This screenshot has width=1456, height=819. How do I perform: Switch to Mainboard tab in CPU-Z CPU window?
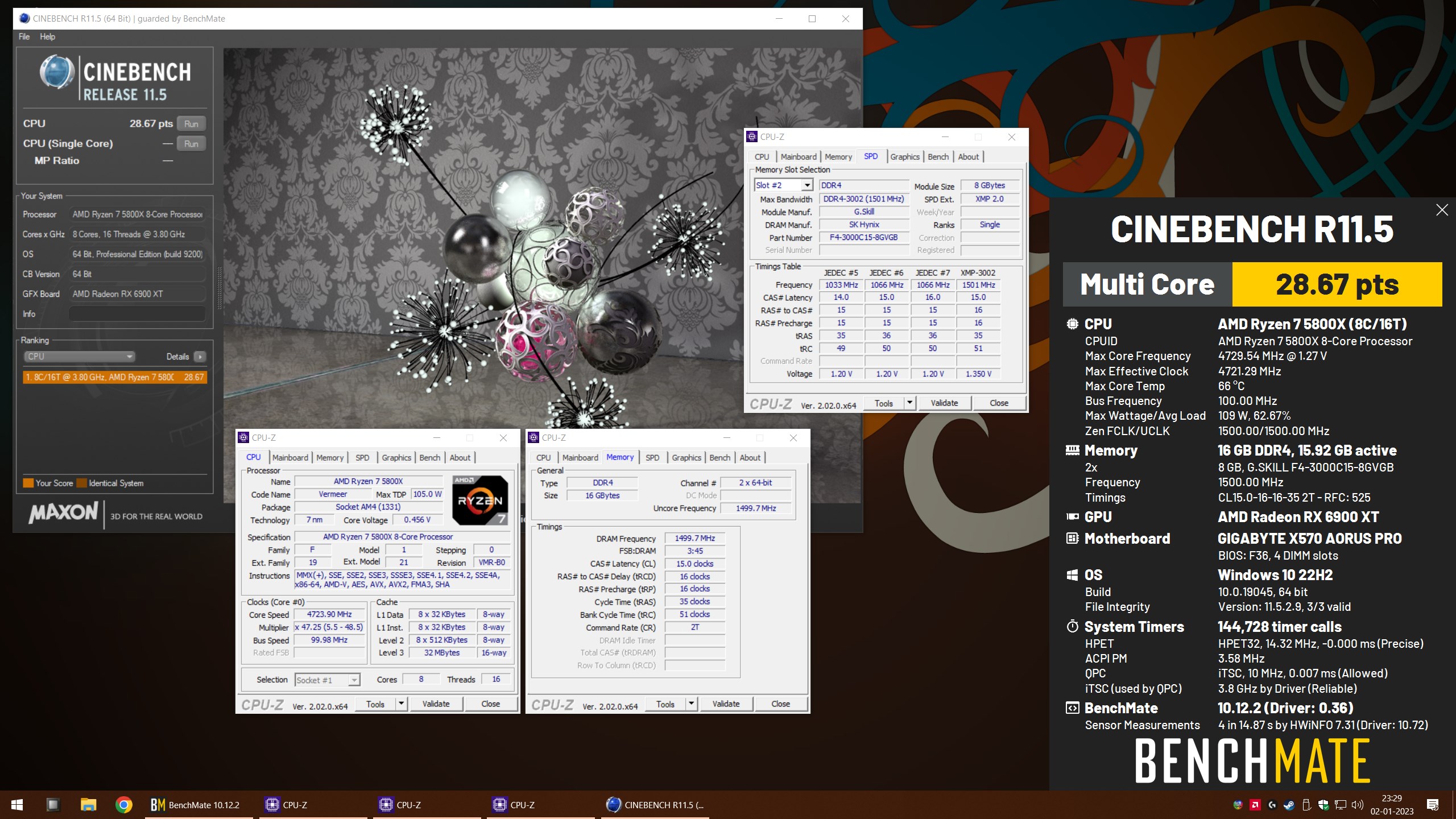(290, 458)
